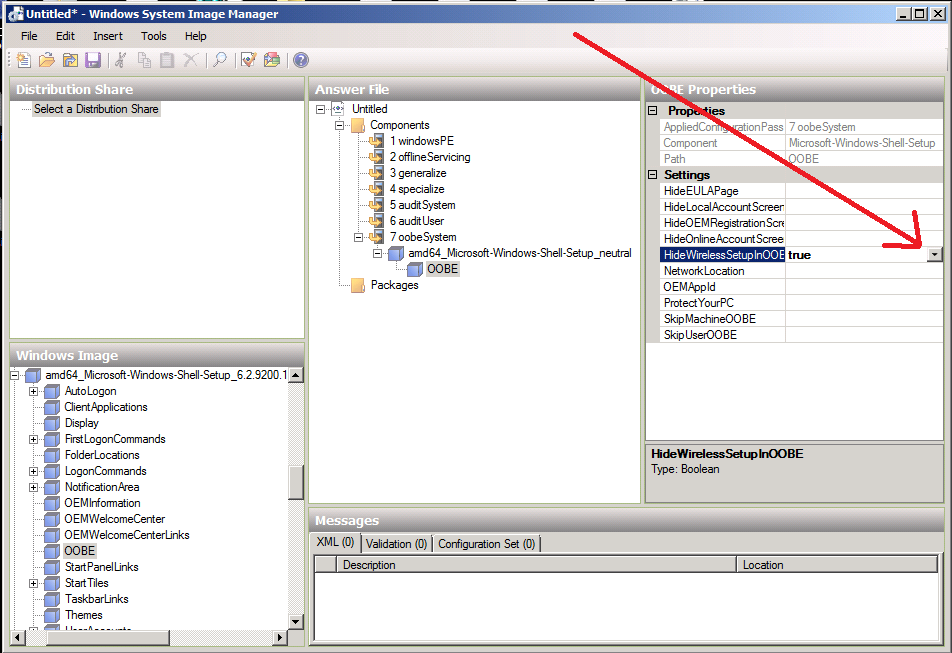Collapse the Components node in Answer File
Screen dimensions: 952x653
(x=339, y=126)
